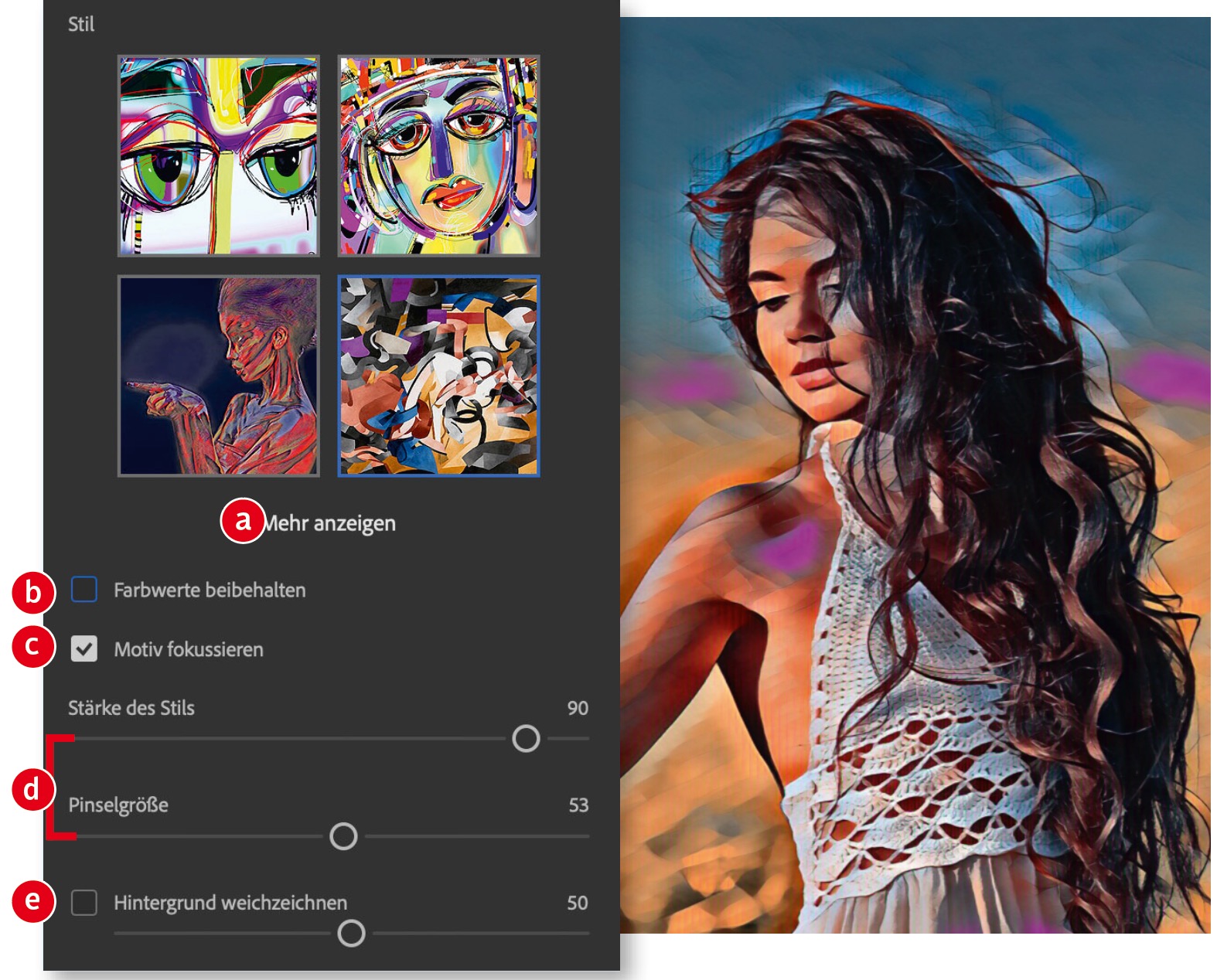Screen dimensions: 1217x980
Task: Click the red marker labeled e
Action: point(33,900)
